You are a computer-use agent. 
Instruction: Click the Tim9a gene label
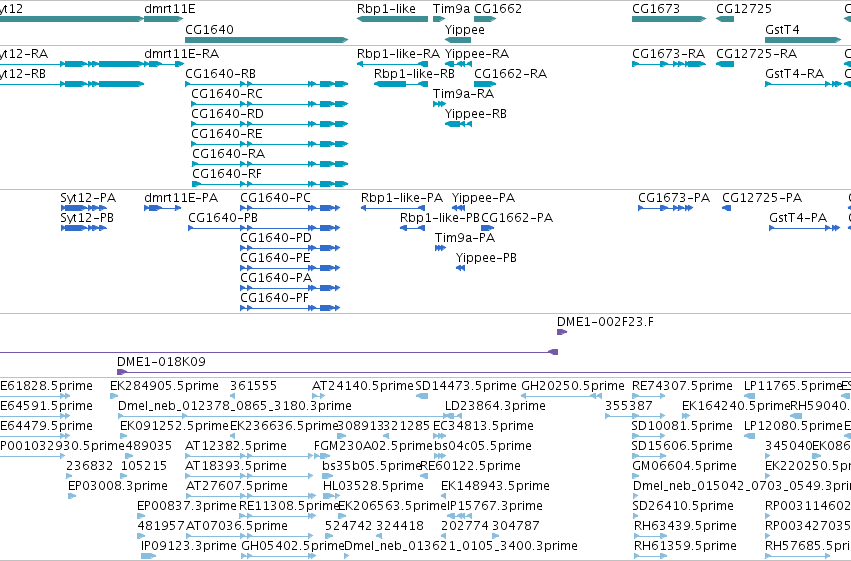451,9
